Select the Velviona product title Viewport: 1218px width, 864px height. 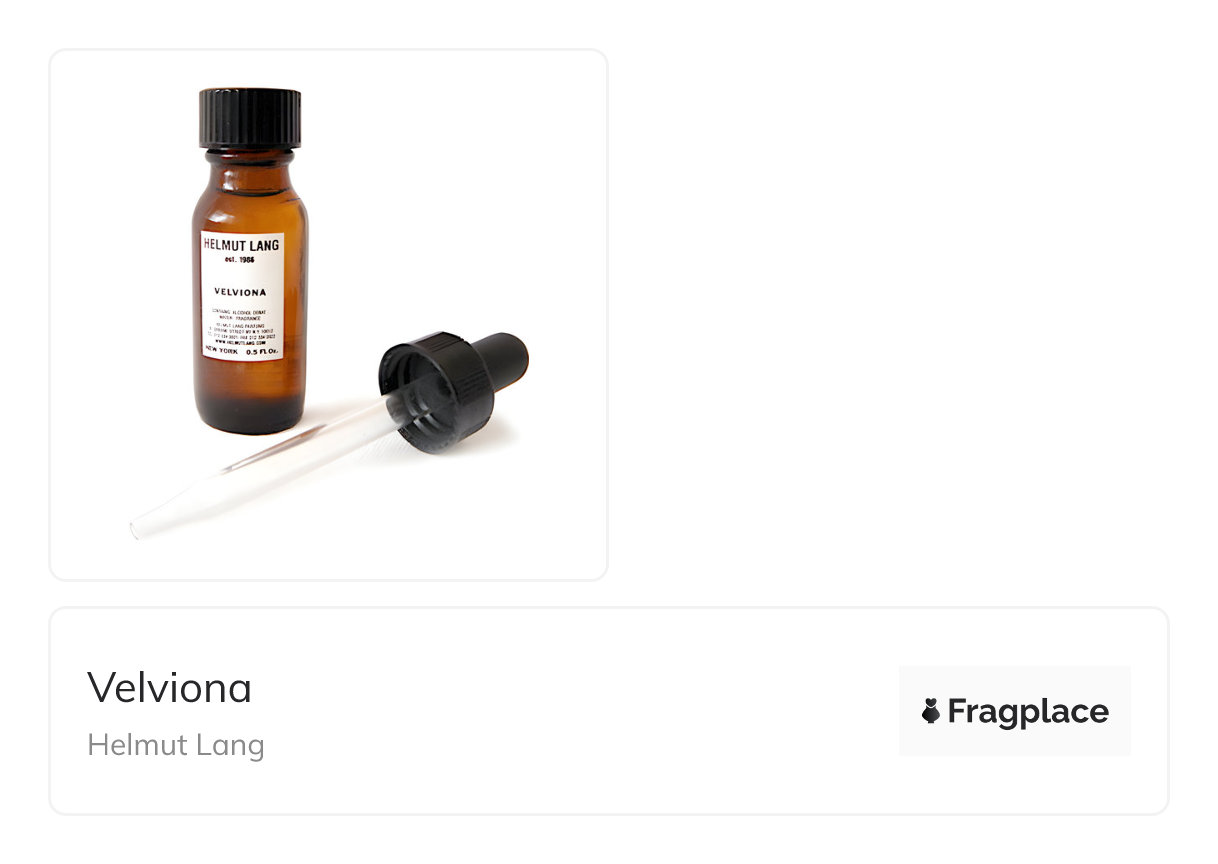(170, 687)
